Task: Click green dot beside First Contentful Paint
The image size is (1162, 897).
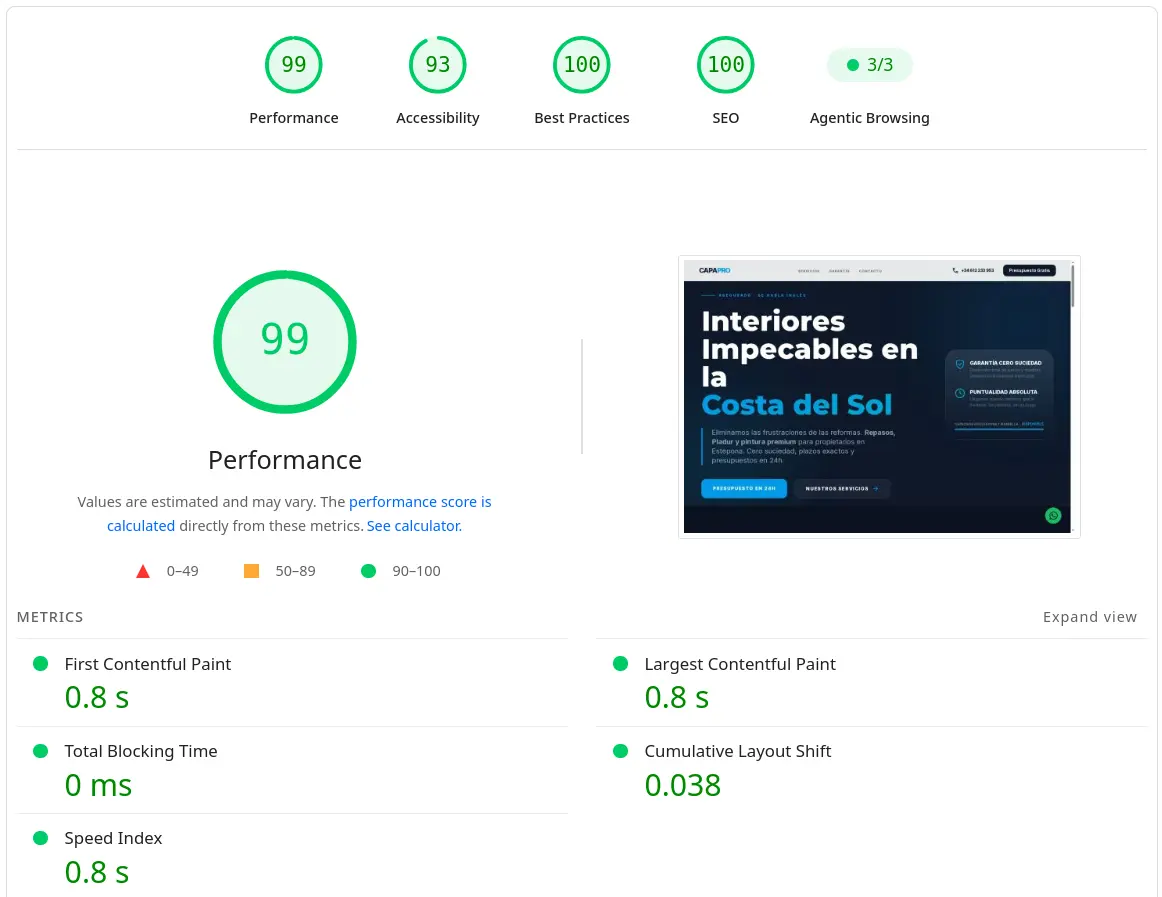Action: coord(41,663)
